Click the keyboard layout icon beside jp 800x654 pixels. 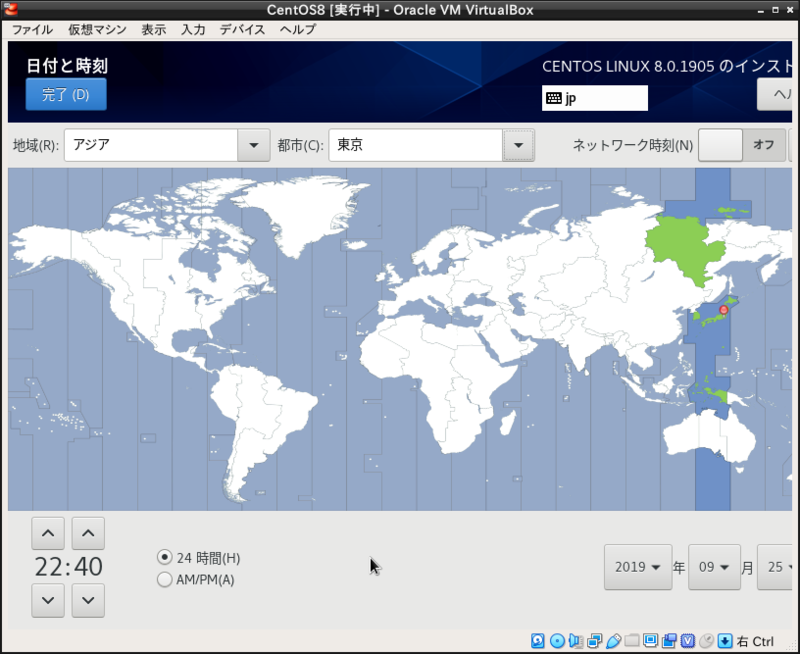(x=554, y=98)
